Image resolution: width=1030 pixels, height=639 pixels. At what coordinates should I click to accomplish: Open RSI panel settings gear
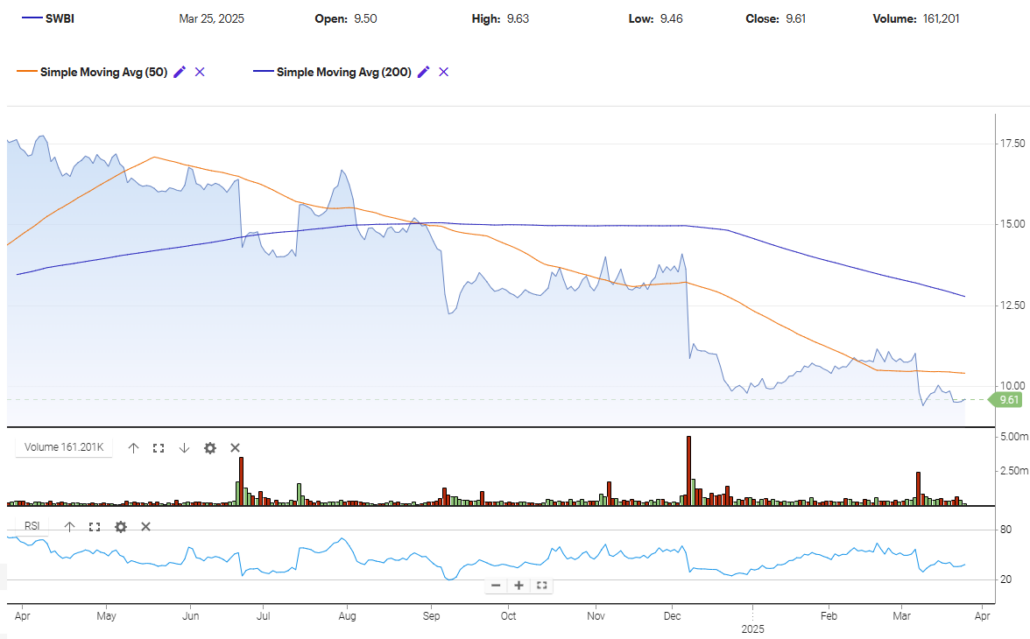click(120, 527)
